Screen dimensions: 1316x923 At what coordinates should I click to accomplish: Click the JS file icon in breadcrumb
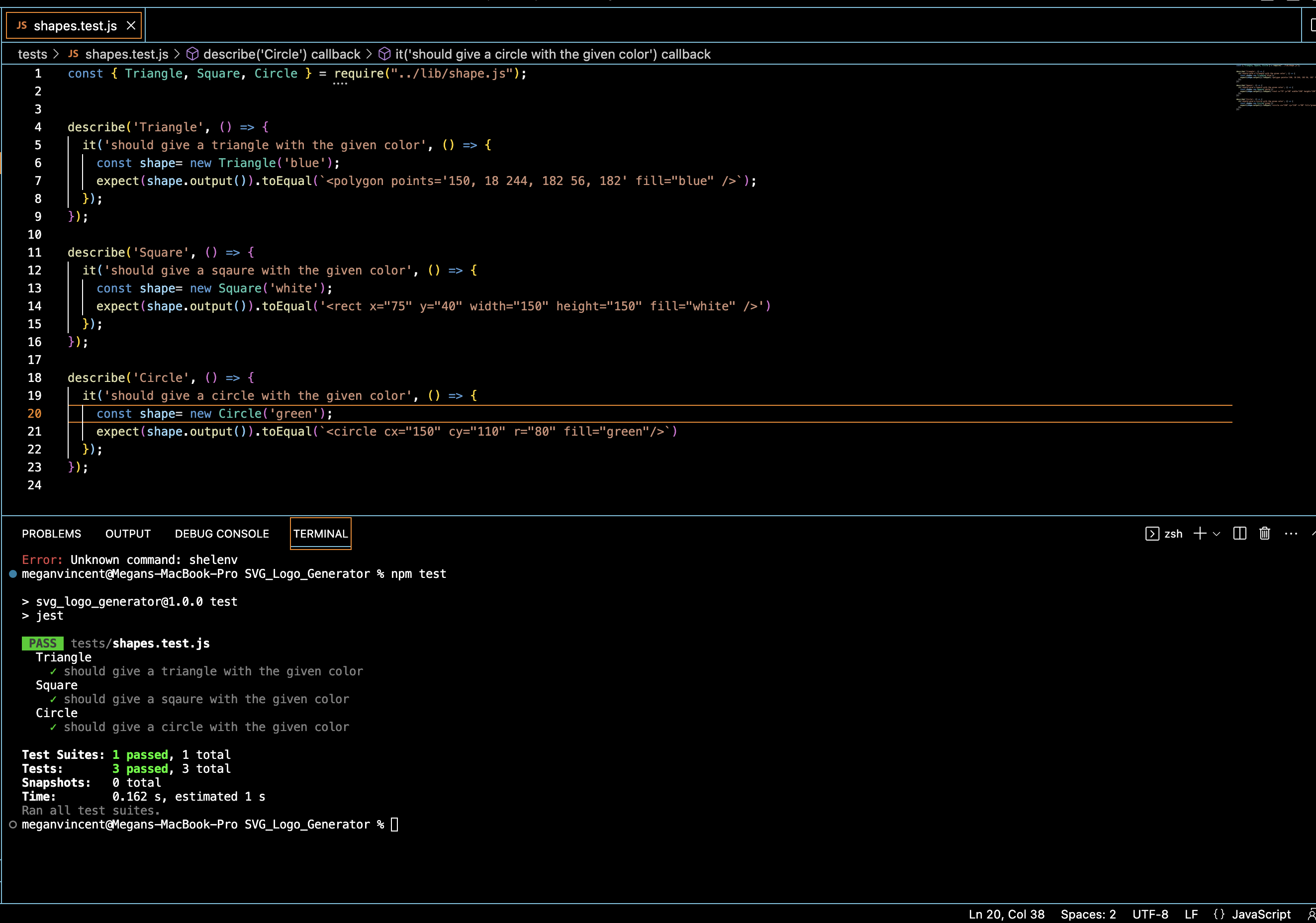pos(74,54)
